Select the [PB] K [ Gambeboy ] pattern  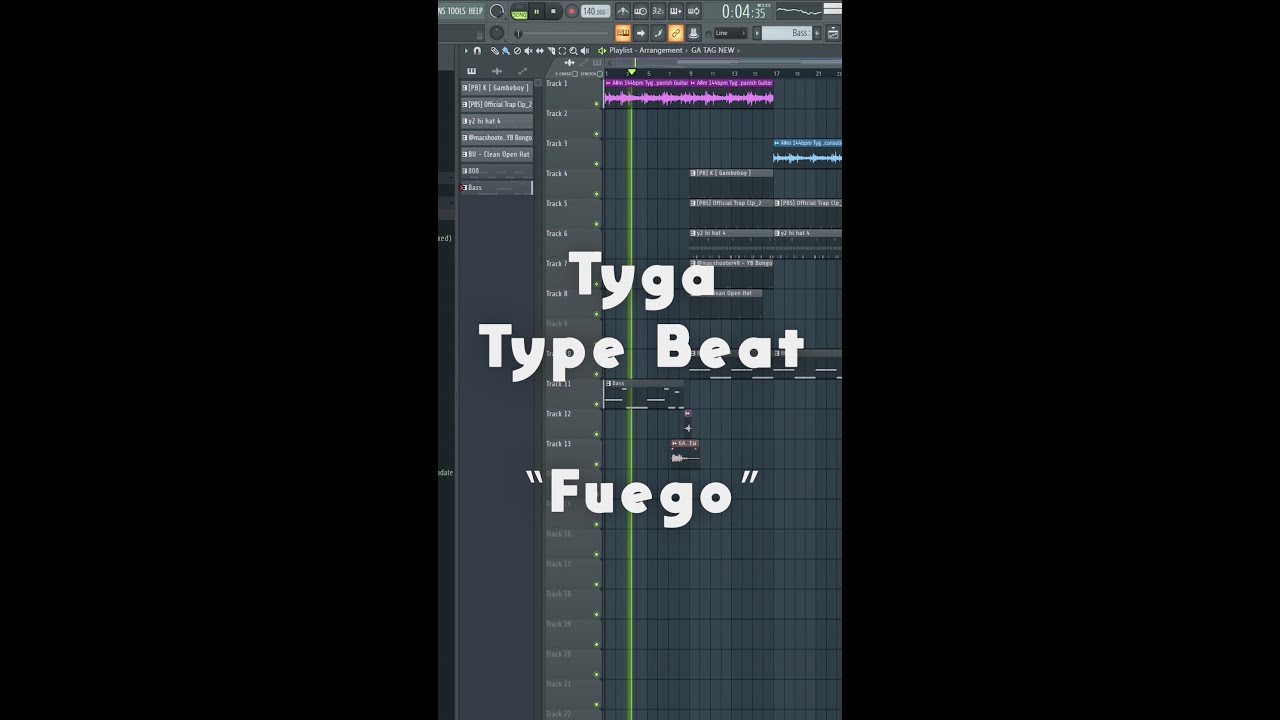click(496, 88)
